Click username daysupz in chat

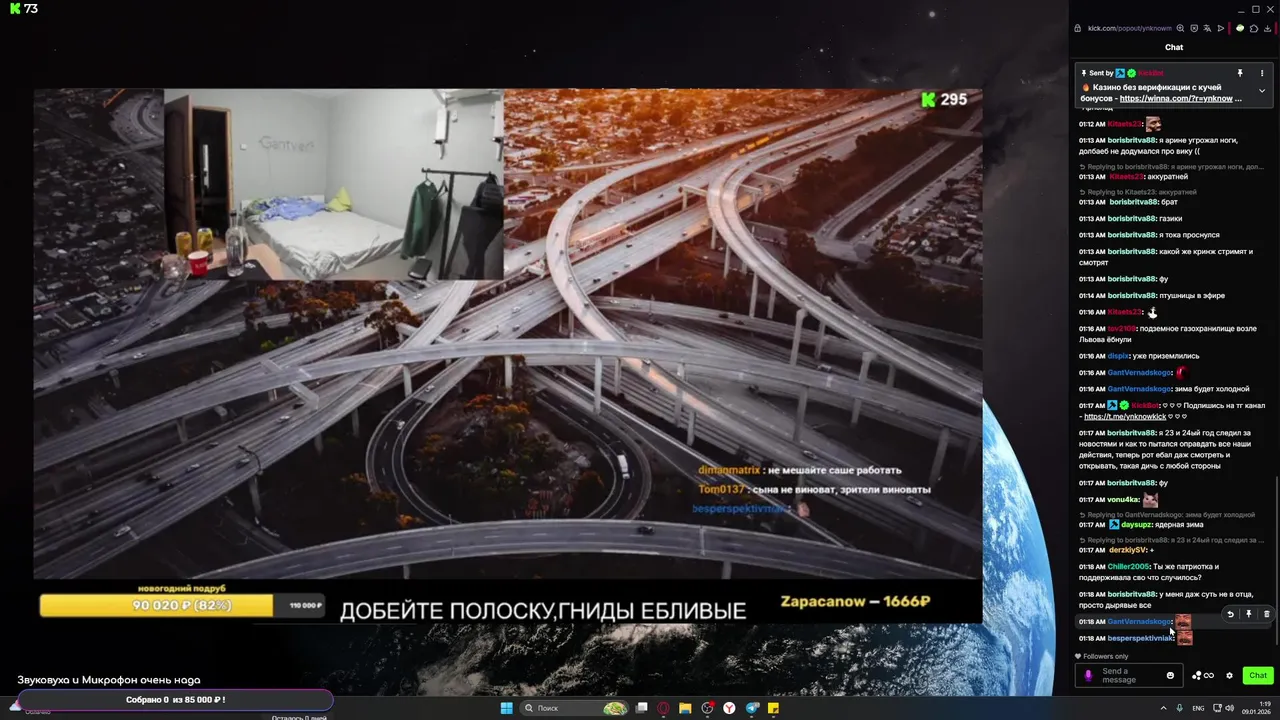1136,525
